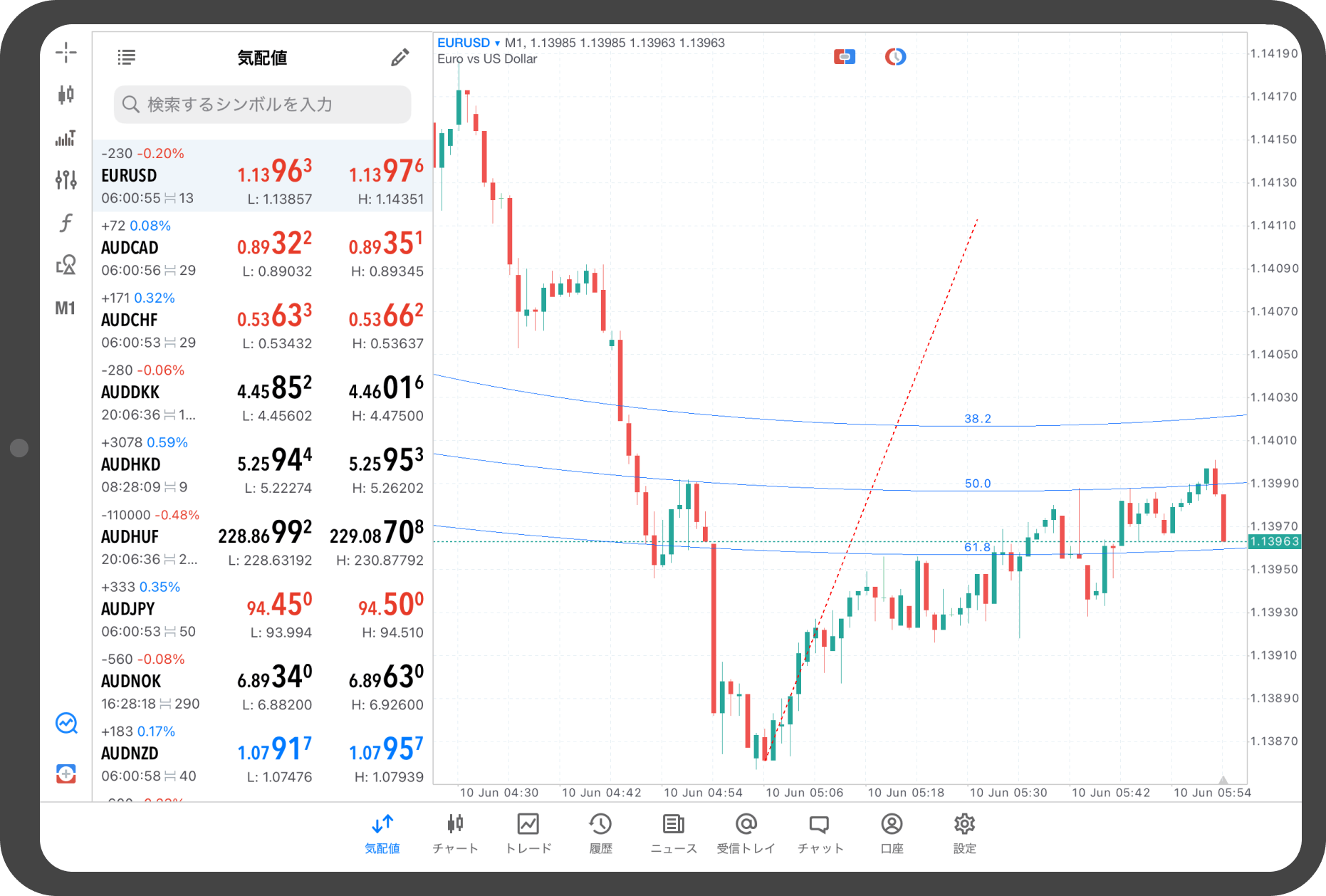Select the AUDJPY quote row
Viewport: 1326px width, 896px height.
coord(262,609)
